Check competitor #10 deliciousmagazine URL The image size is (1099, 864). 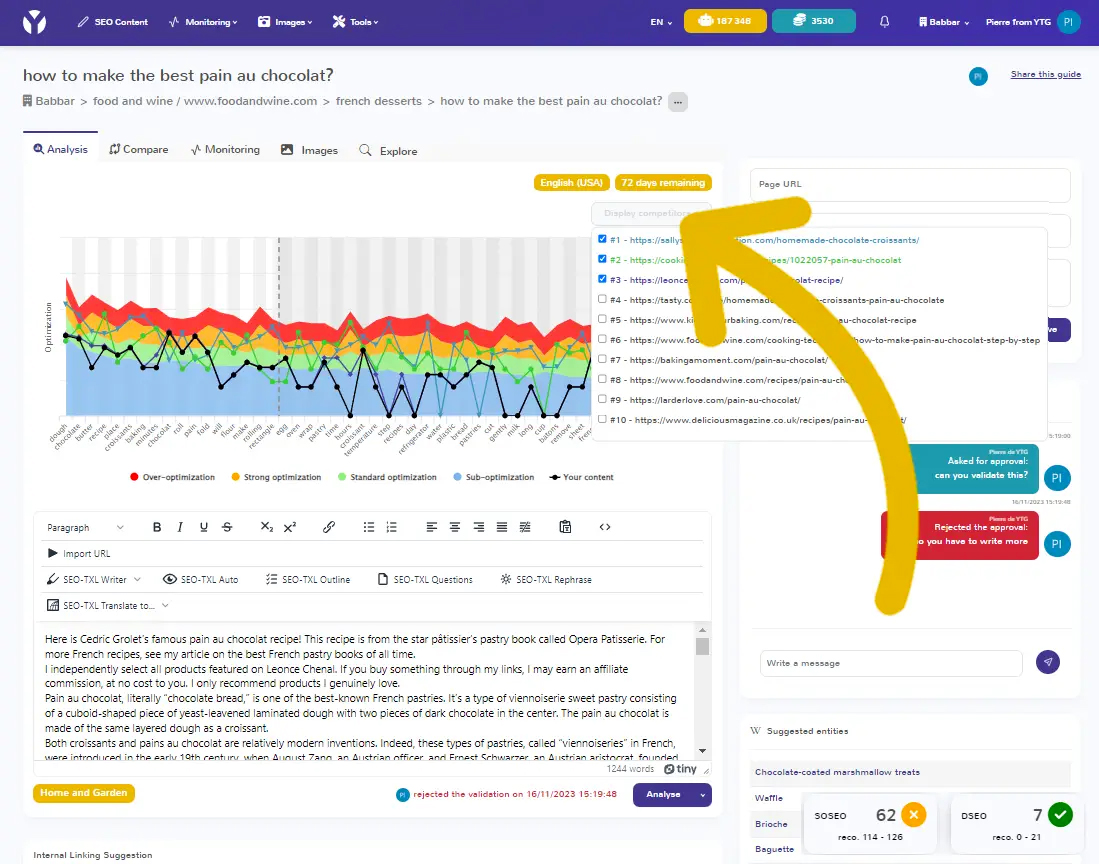[602, 419]
